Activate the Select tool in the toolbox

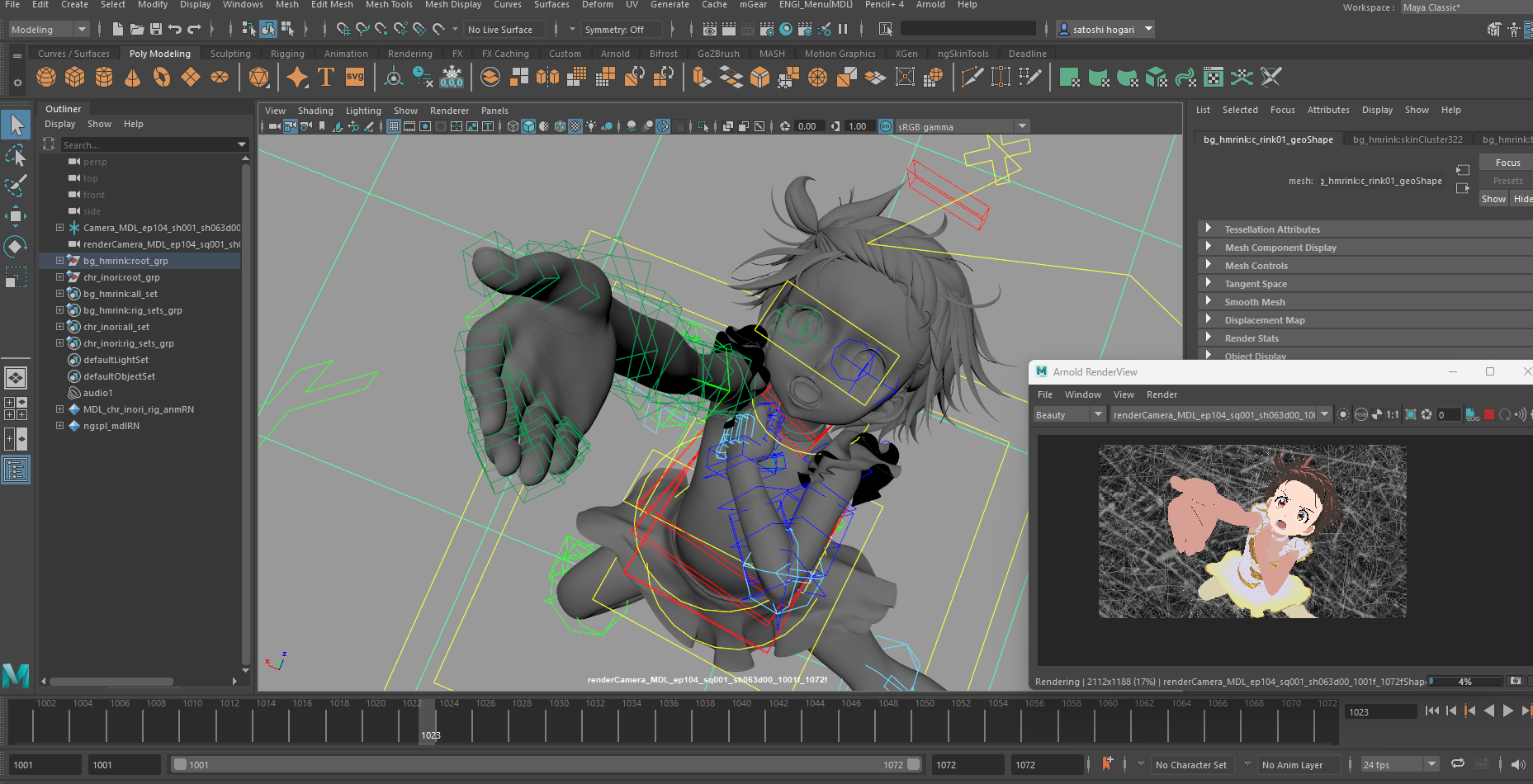click(x=16, y=125)
